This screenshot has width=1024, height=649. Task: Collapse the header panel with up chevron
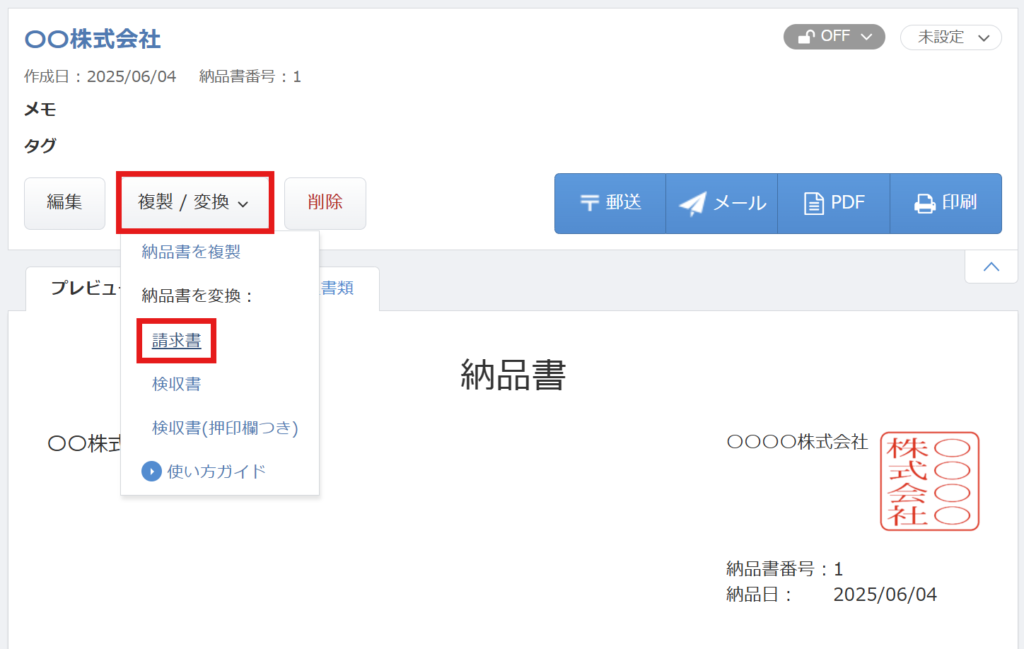pyautogui.click(x=991, y=266)
